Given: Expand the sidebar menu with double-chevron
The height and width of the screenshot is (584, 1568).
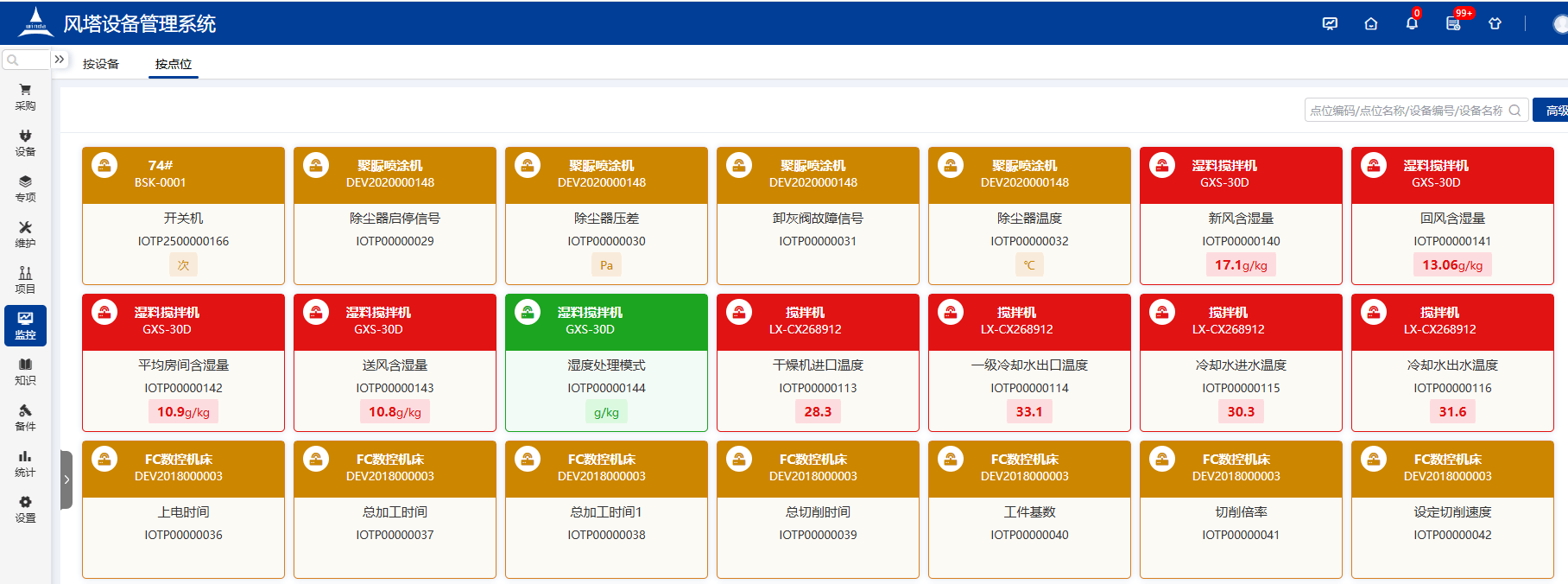Looking at the screenshot, I should click(60, 60).
